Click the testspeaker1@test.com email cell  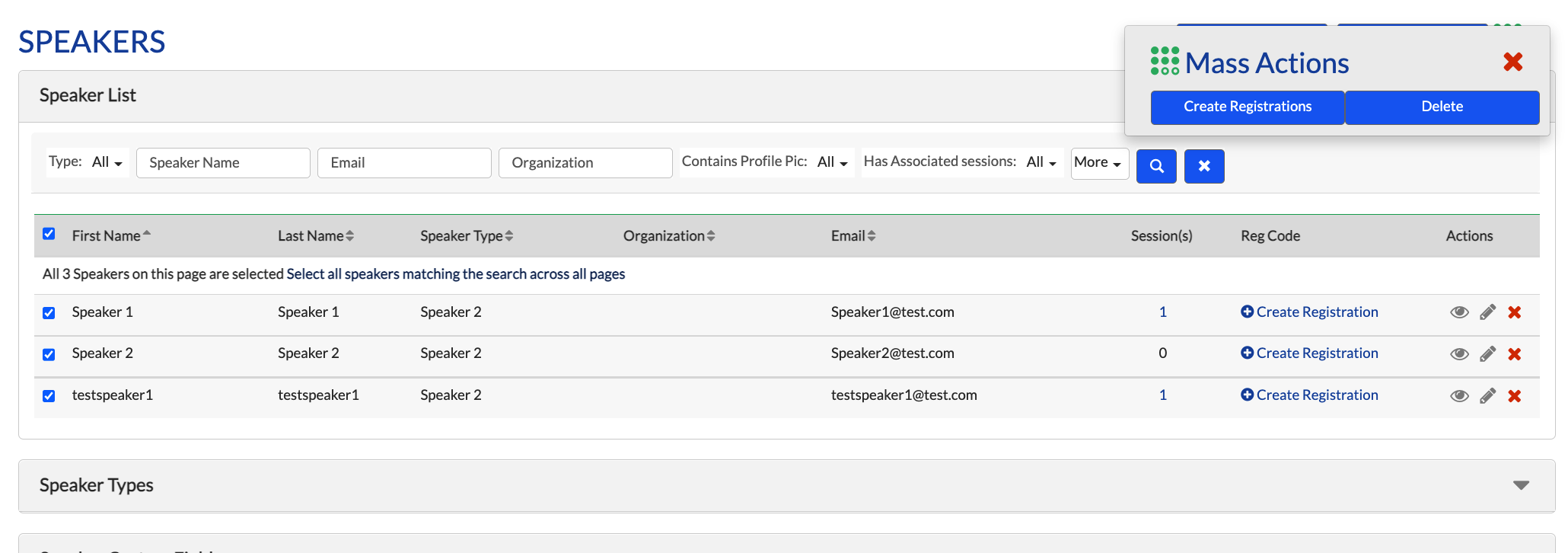[x=904, y=395]
